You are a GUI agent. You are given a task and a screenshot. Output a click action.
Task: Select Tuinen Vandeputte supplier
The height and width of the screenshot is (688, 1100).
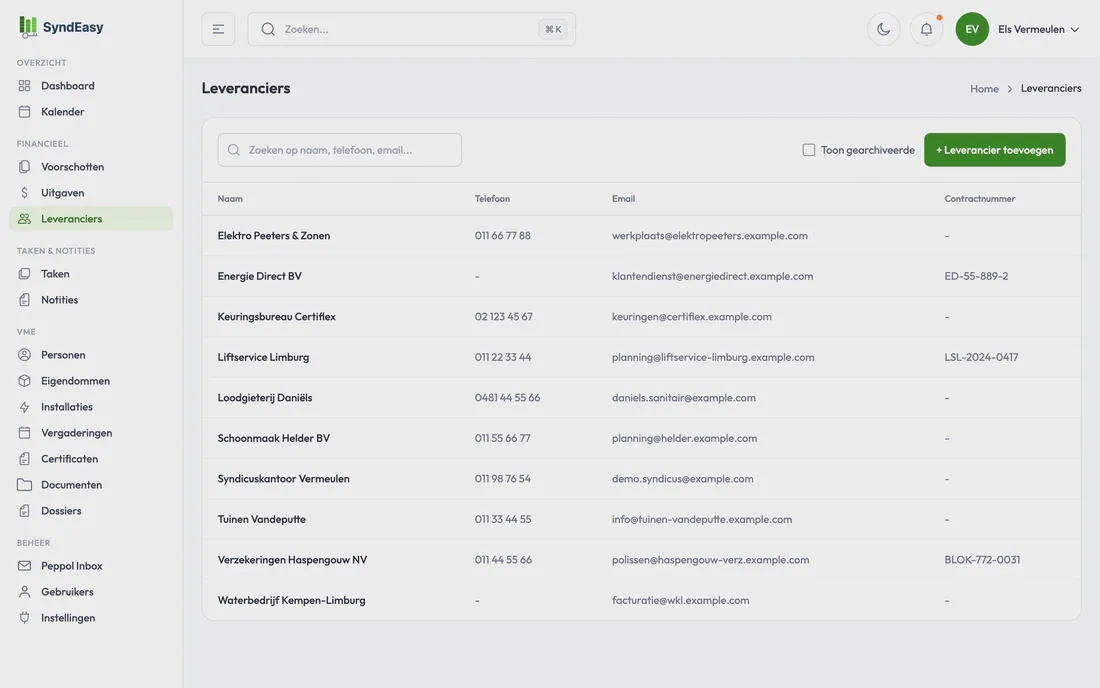[x=262, y=520]
